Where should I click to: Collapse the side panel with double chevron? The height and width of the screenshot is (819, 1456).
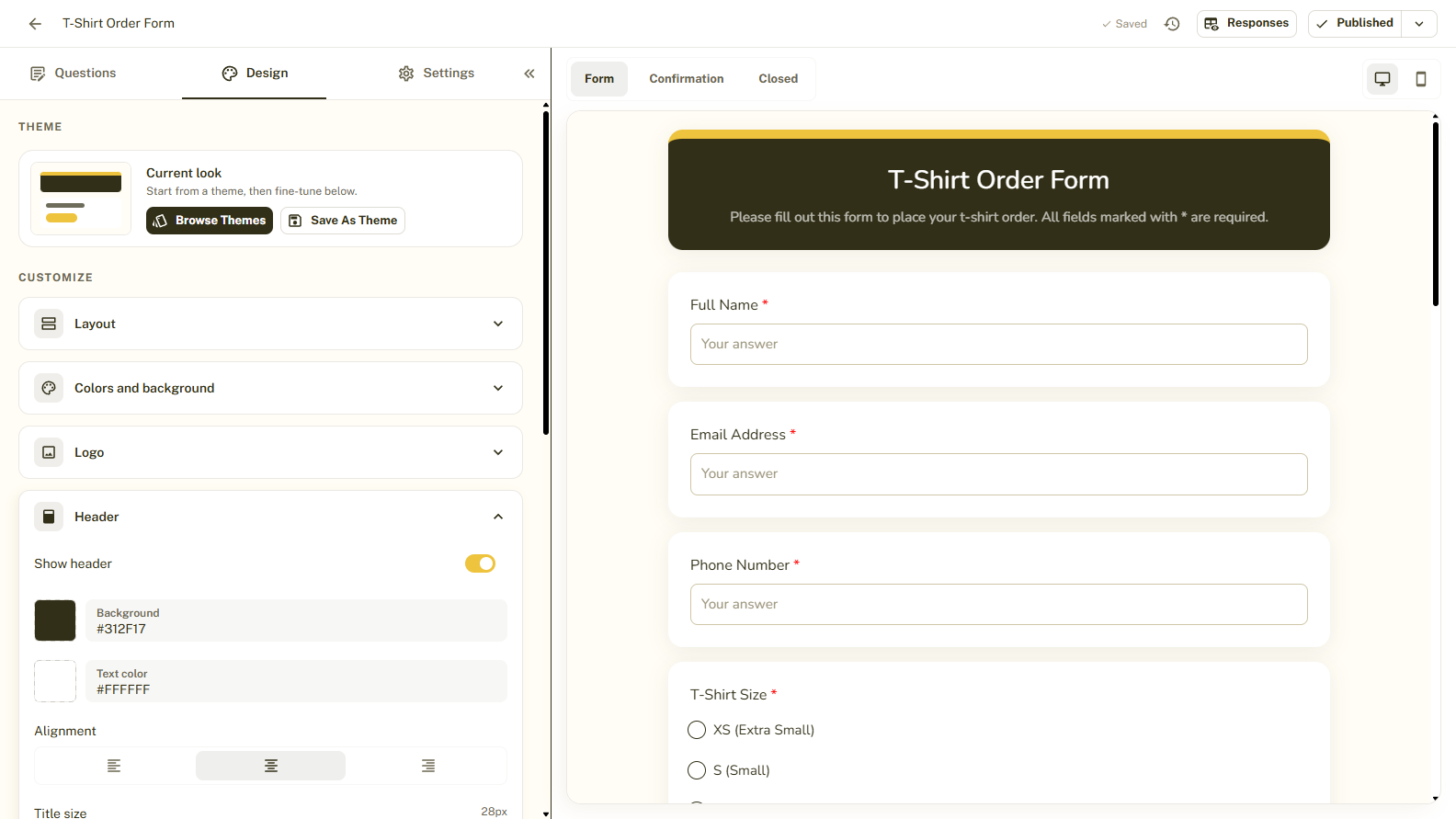click(529, 74)
